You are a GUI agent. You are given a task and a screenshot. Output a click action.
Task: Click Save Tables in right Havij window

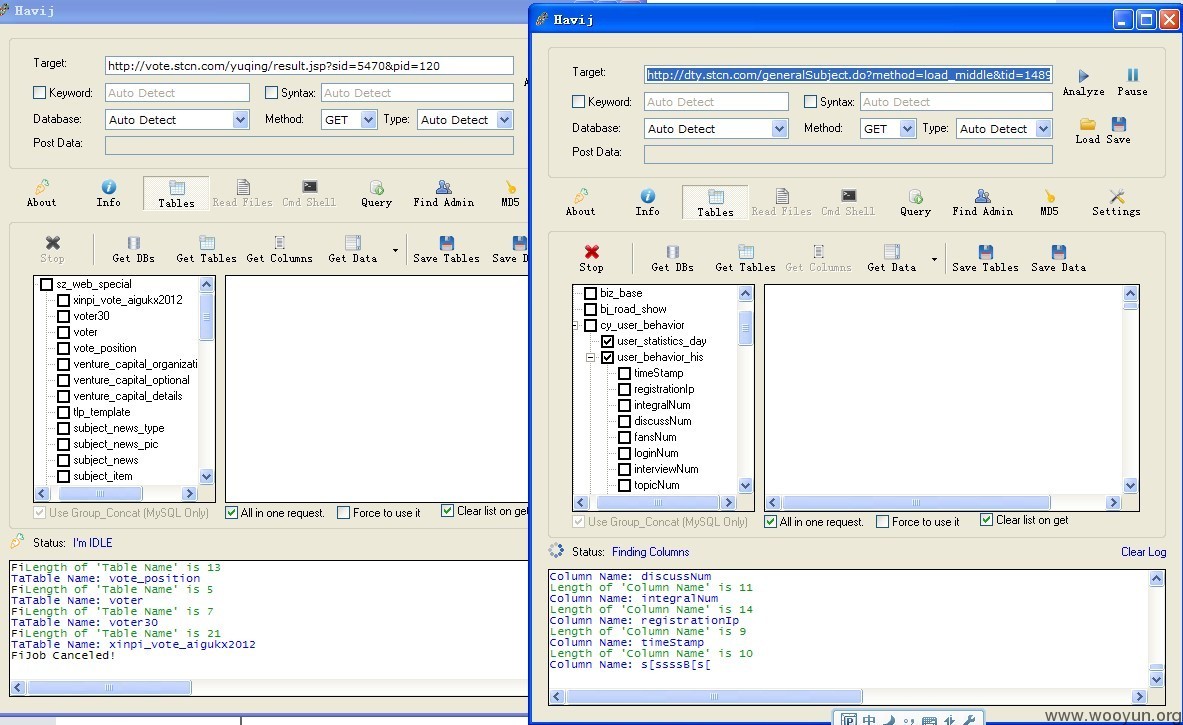point(985,258)
